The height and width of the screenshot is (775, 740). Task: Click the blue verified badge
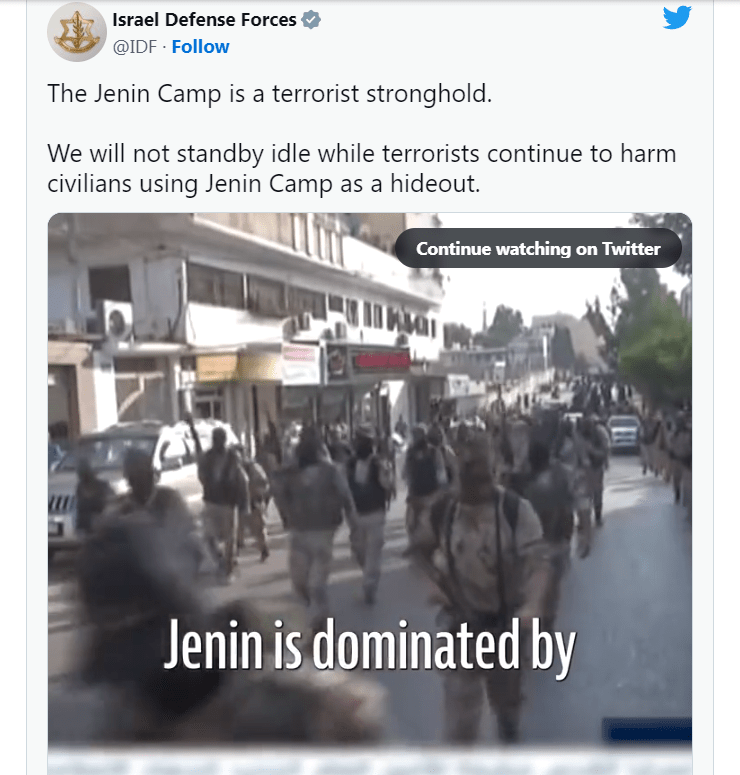click(x=311, y=20)
